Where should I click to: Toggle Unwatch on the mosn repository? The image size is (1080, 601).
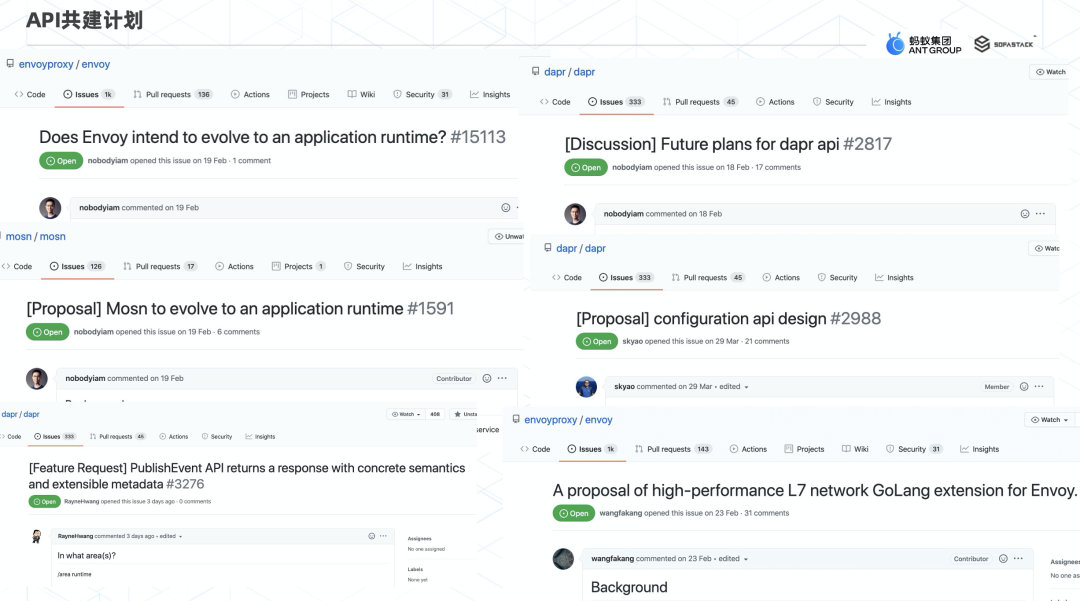point(508,237)
